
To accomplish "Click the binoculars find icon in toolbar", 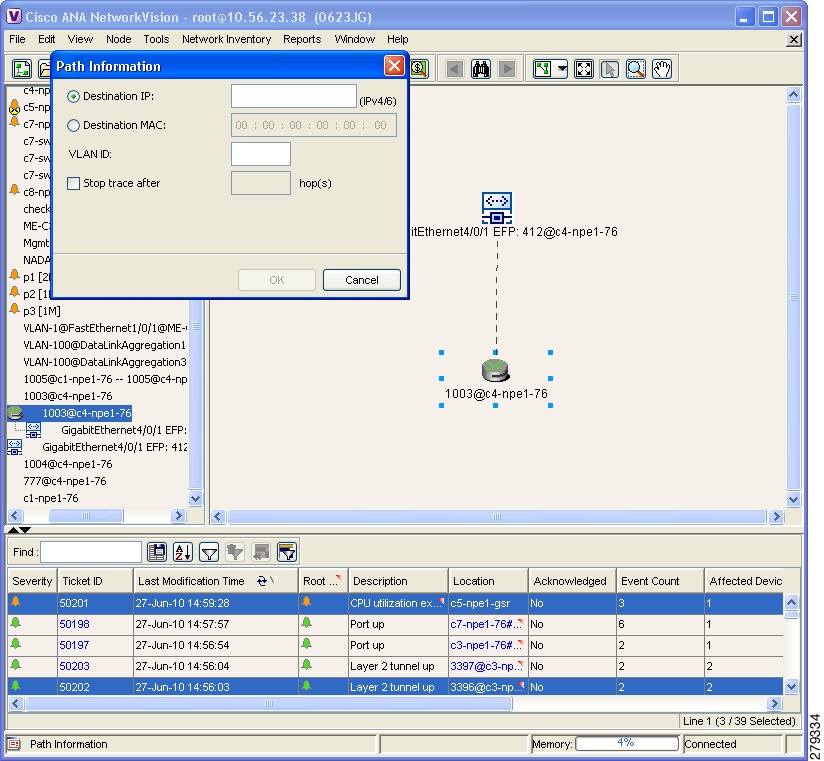I will tap(480, 69).
